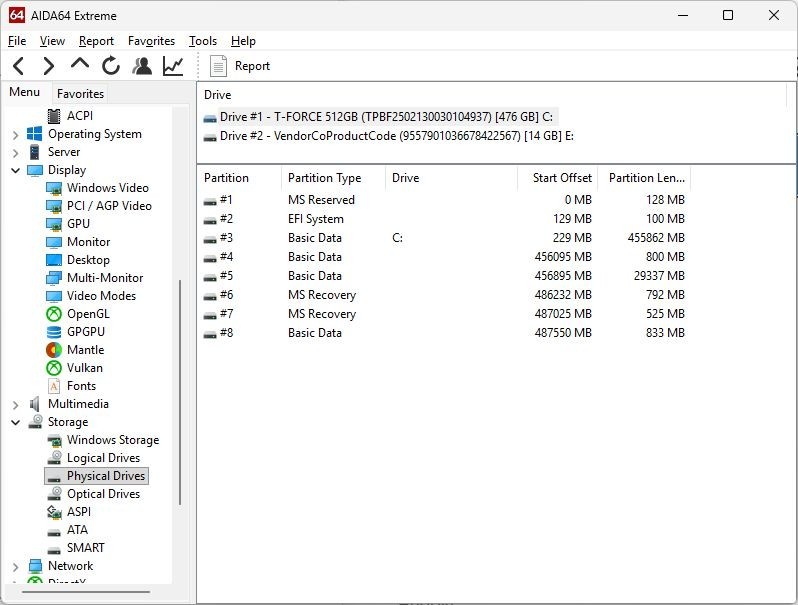Viewport: 798px width, 605px height.
Task: Open the View menu
Action: 52,41
